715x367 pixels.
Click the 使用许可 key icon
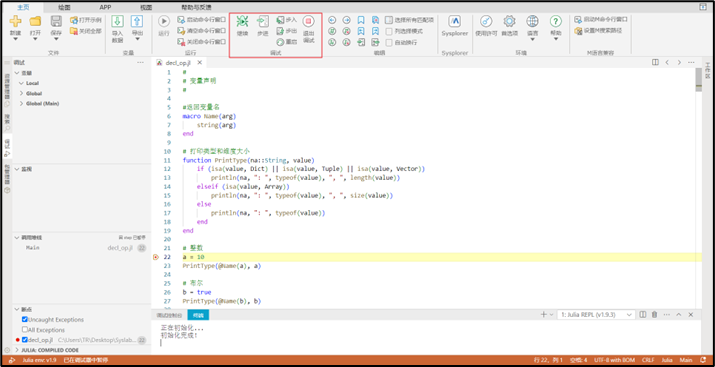coord(487,21)
